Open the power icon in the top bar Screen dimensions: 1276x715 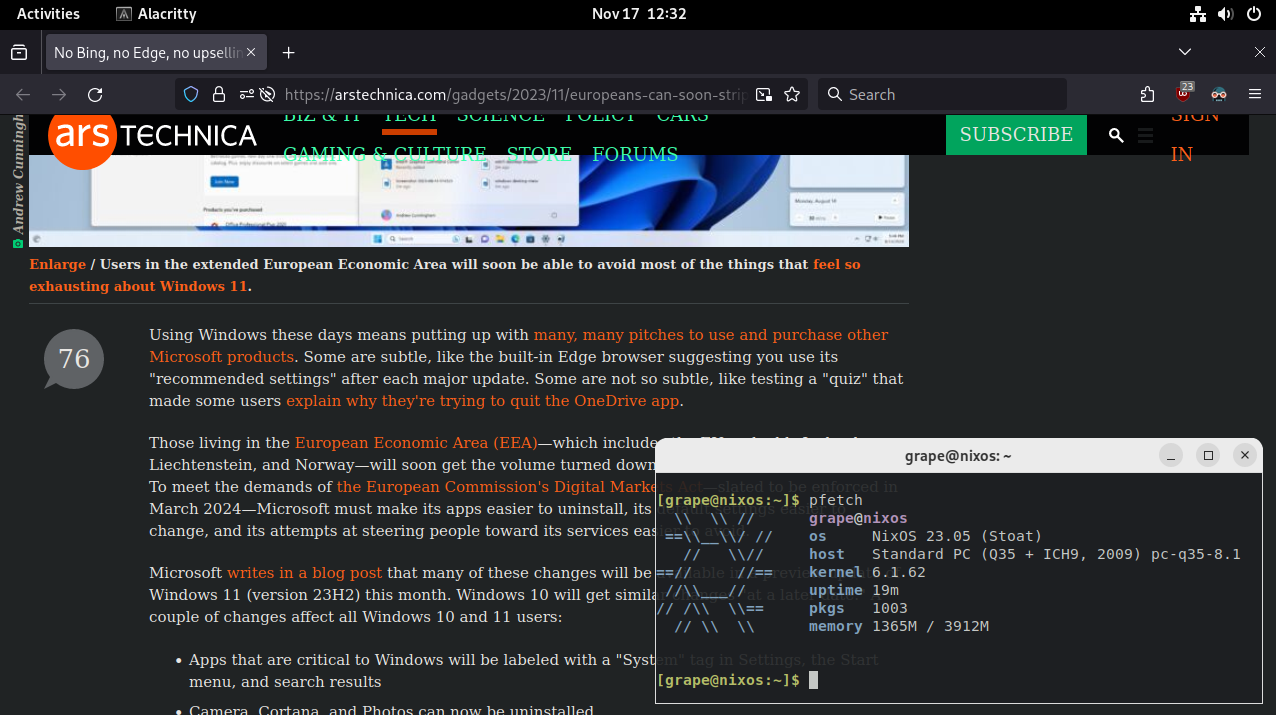pyautogui.click(x=1254, y=14)
